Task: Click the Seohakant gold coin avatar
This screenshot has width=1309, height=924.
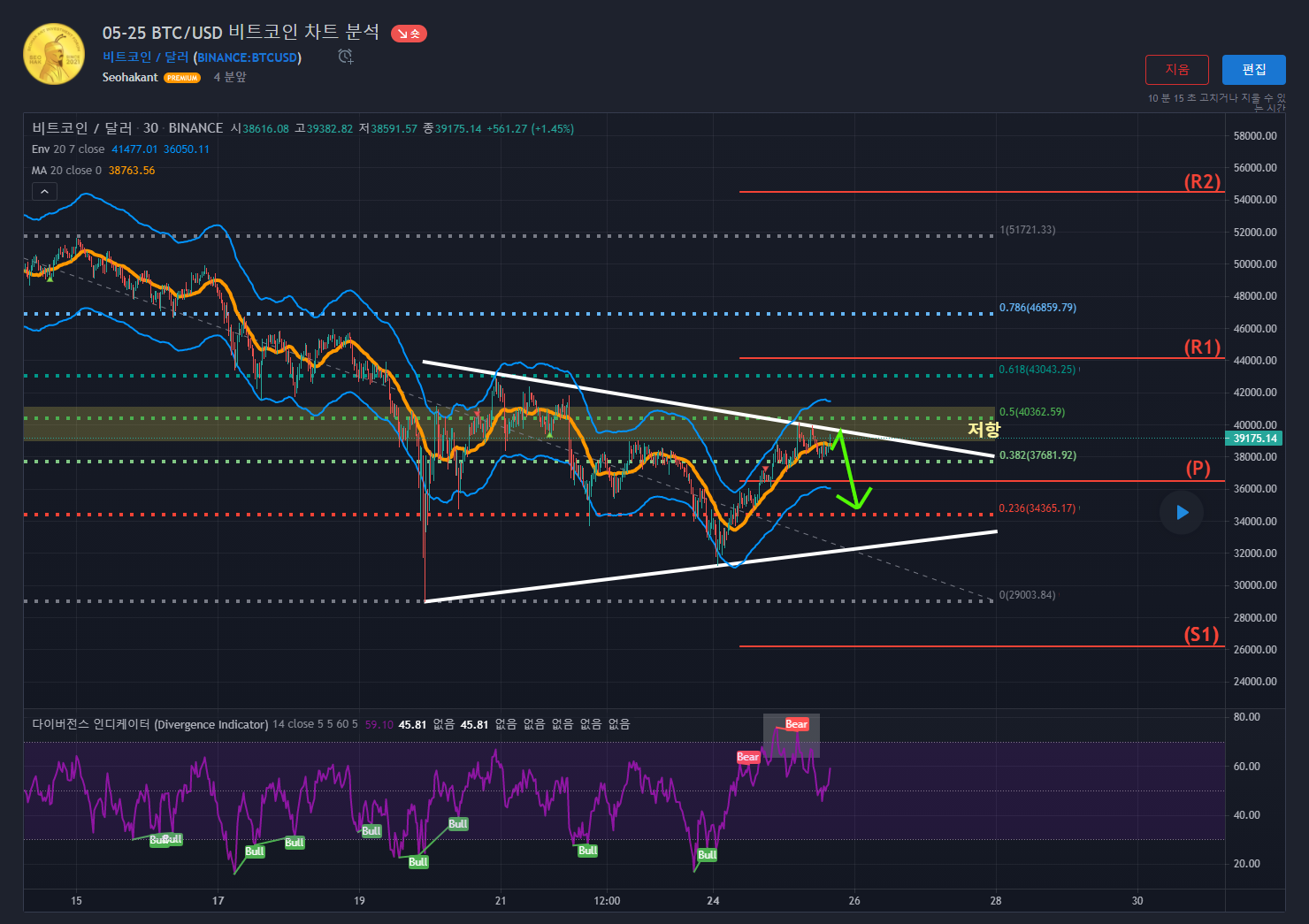Action: tap(54, 55)
